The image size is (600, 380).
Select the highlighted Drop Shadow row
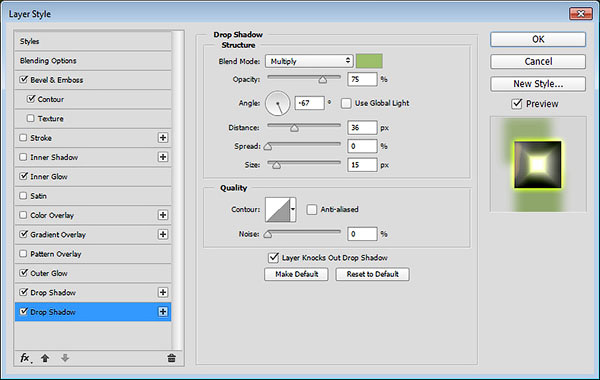tap(93, 312)
